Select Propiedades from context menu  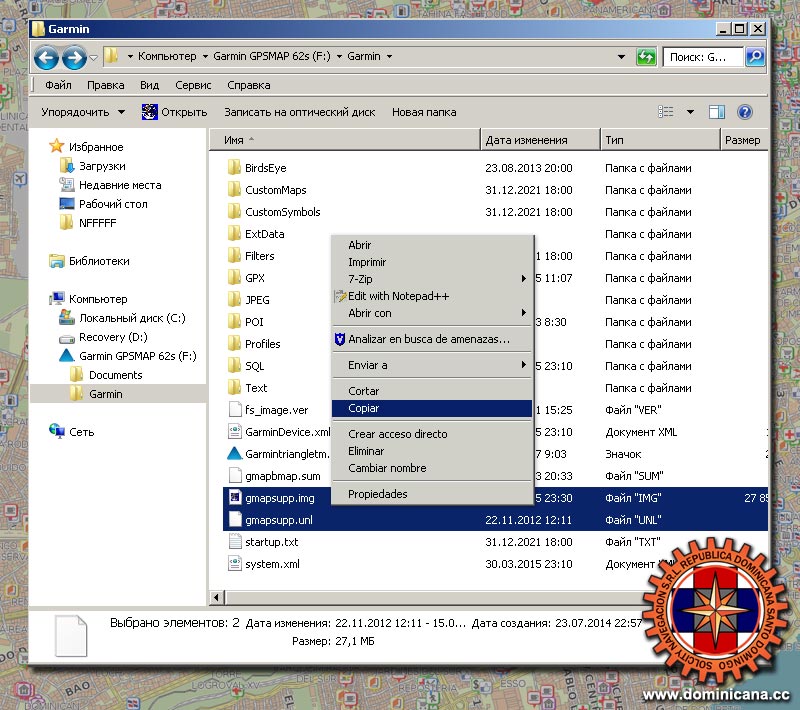click(x=377, y=494)
